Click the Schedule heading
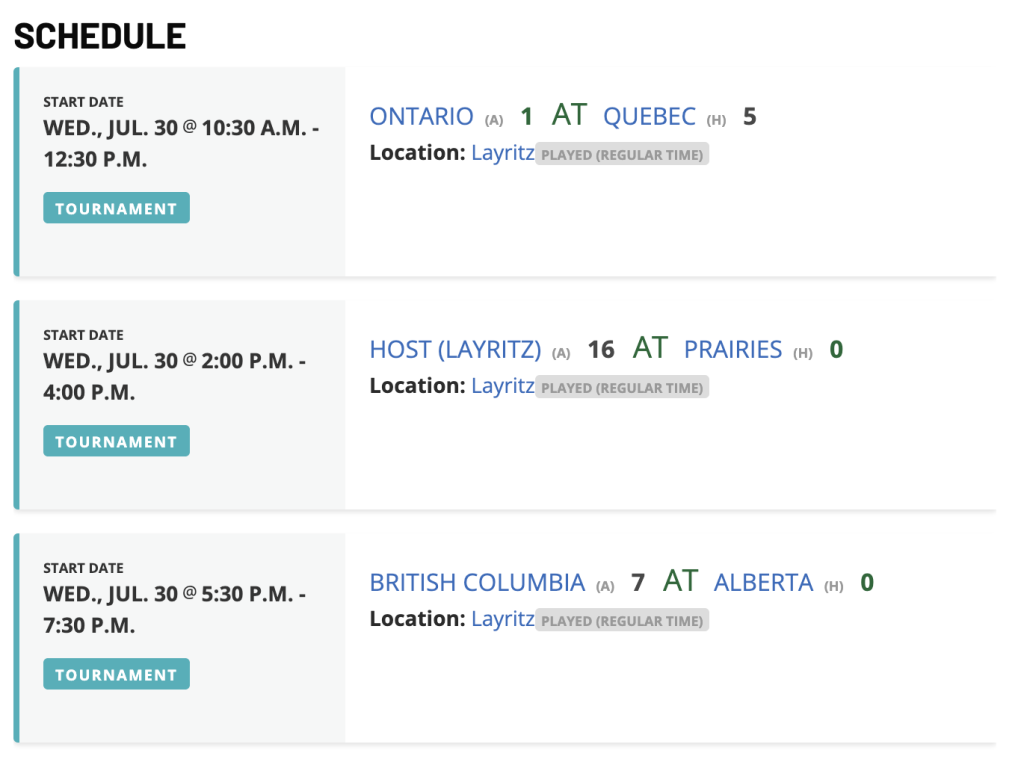Viewport: 1024px width, 759px height. pos(100,37)
